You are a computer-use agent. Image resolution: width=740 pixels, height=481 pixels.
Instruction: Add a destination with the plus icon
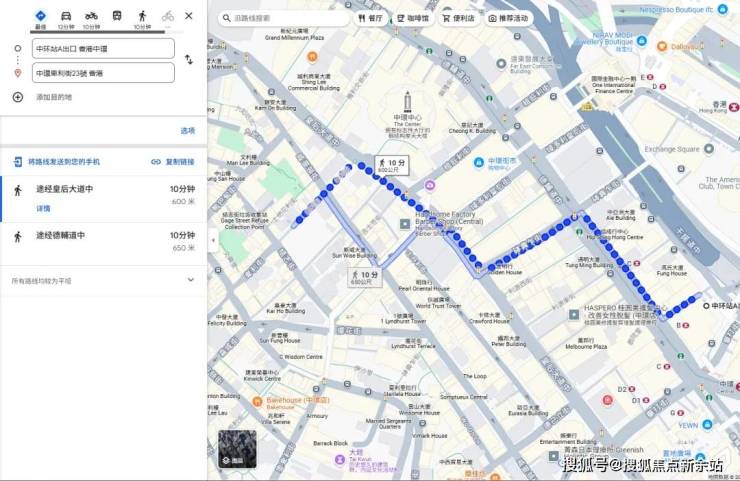tap(18, 97)
